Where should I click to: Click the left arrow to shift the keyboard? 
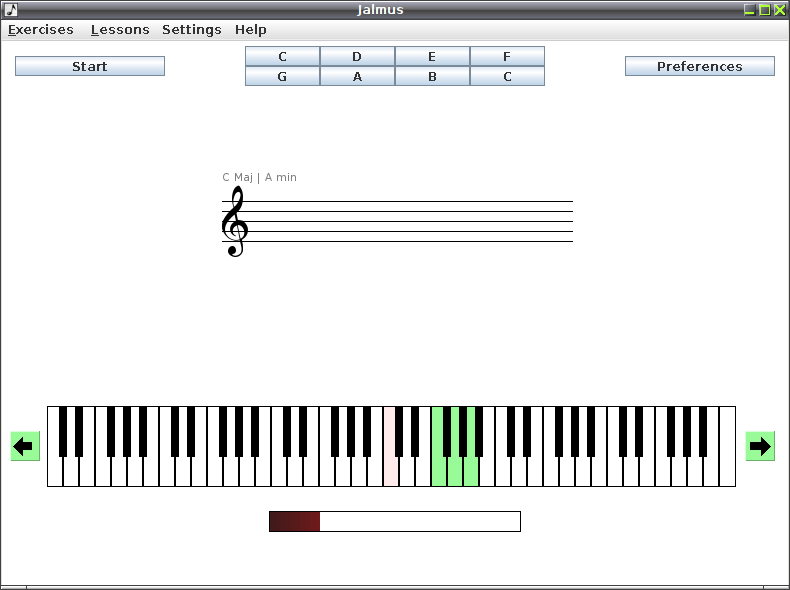[x=25, y=446]
